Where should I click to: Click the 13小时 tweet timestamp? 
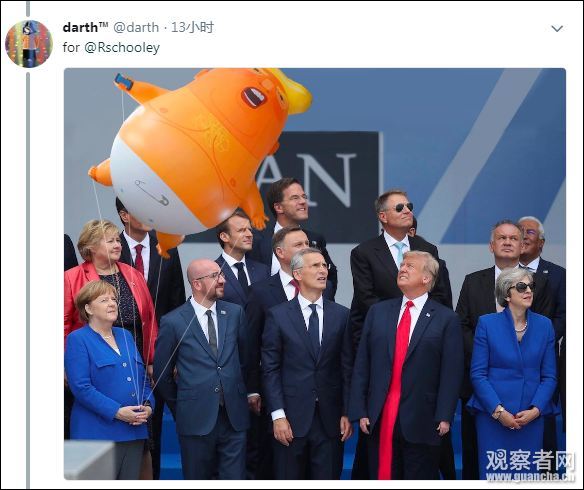[192, 27]
